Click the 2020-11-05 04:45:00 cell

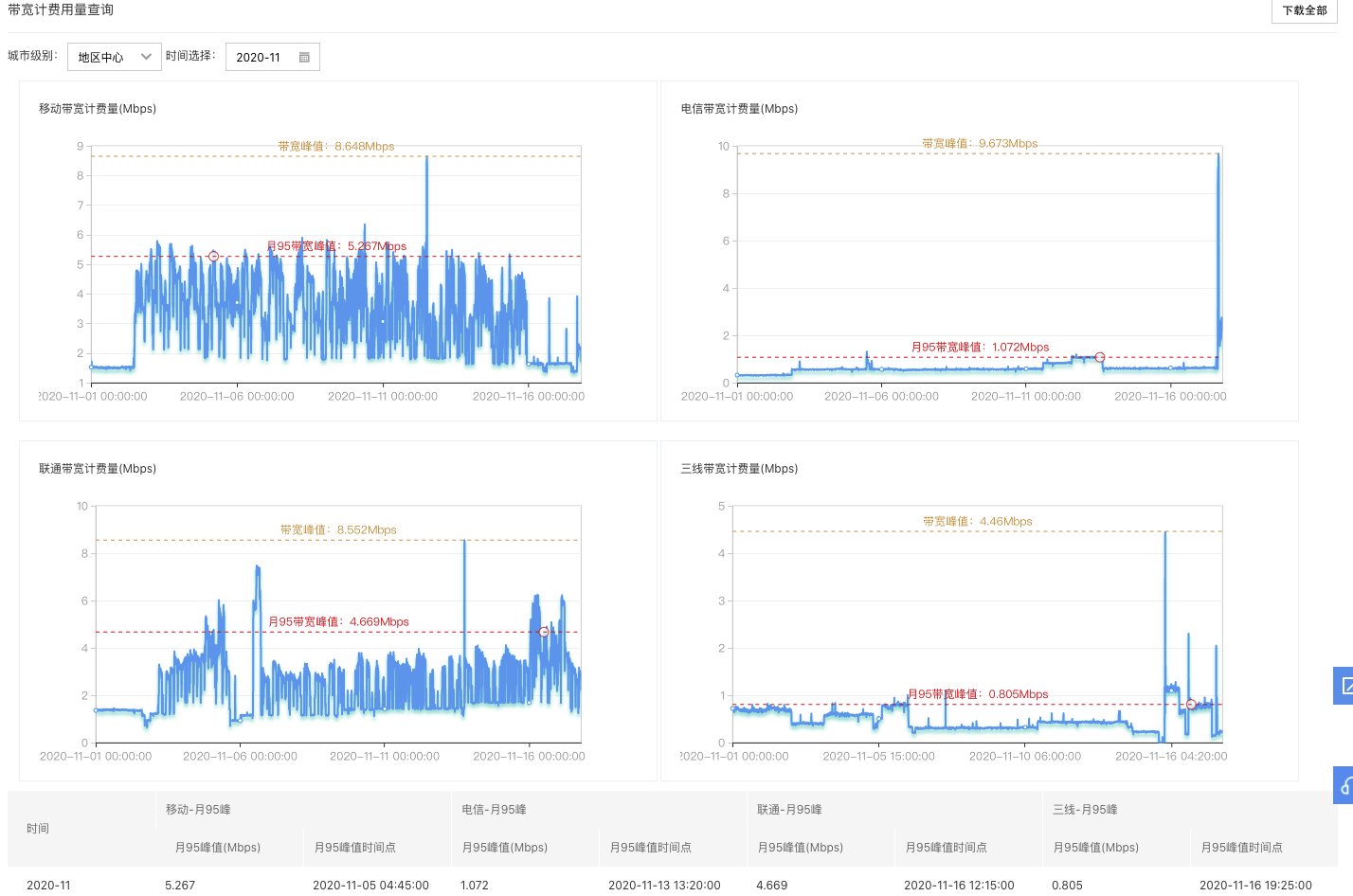pos(370,886)
